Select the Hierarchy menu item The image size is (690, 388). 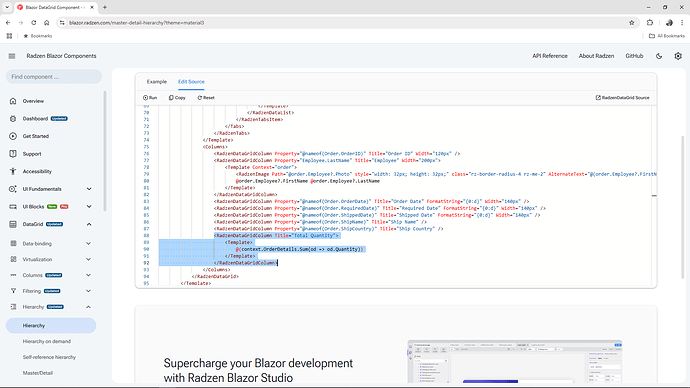tap(51, 326)
